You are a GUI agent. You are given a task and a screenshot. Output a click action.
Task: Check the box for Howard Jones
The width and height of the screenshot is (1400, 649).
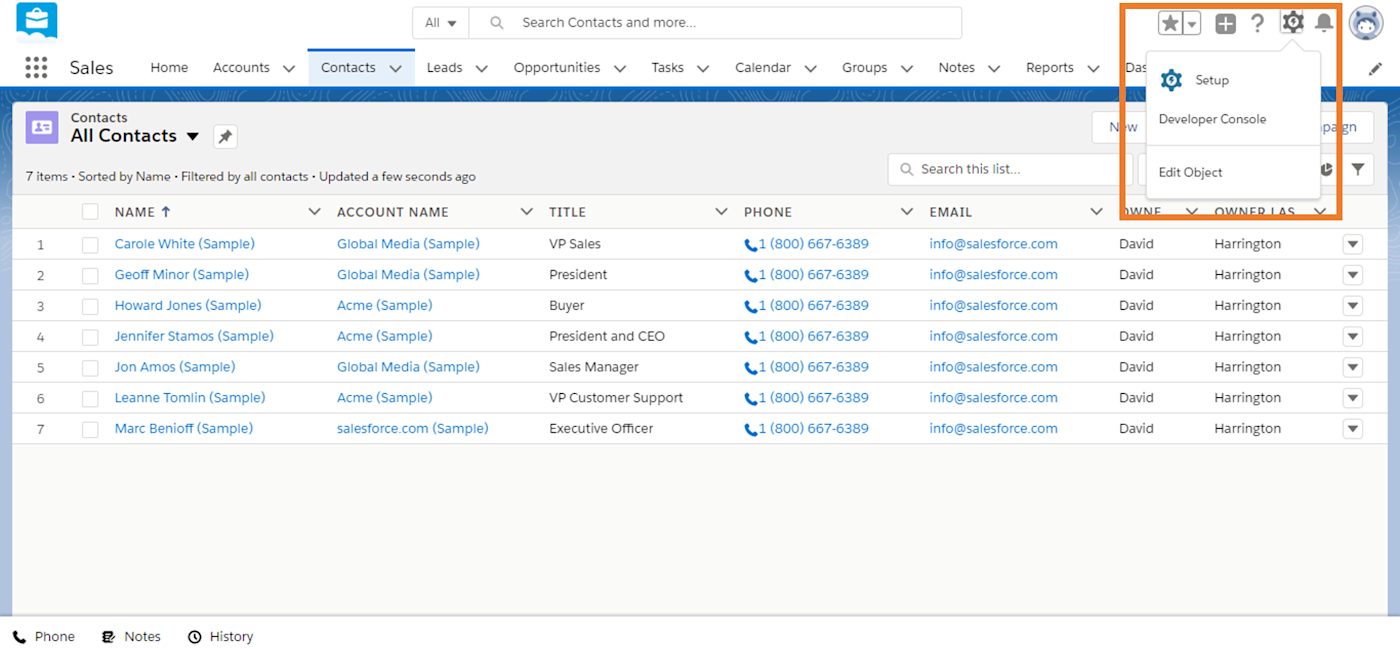[90, 307]
